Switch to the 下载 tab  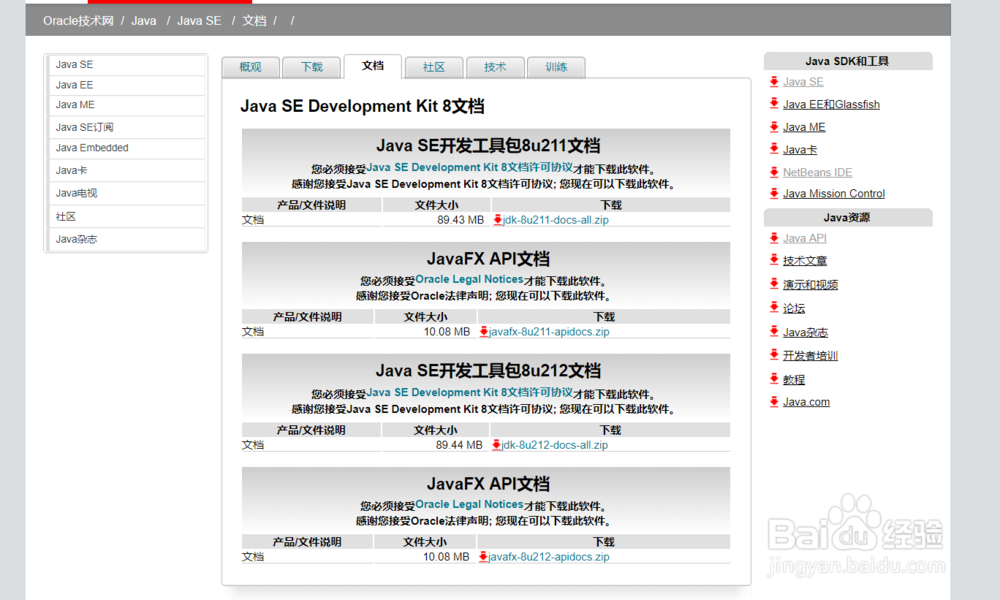tap(312, 67)
